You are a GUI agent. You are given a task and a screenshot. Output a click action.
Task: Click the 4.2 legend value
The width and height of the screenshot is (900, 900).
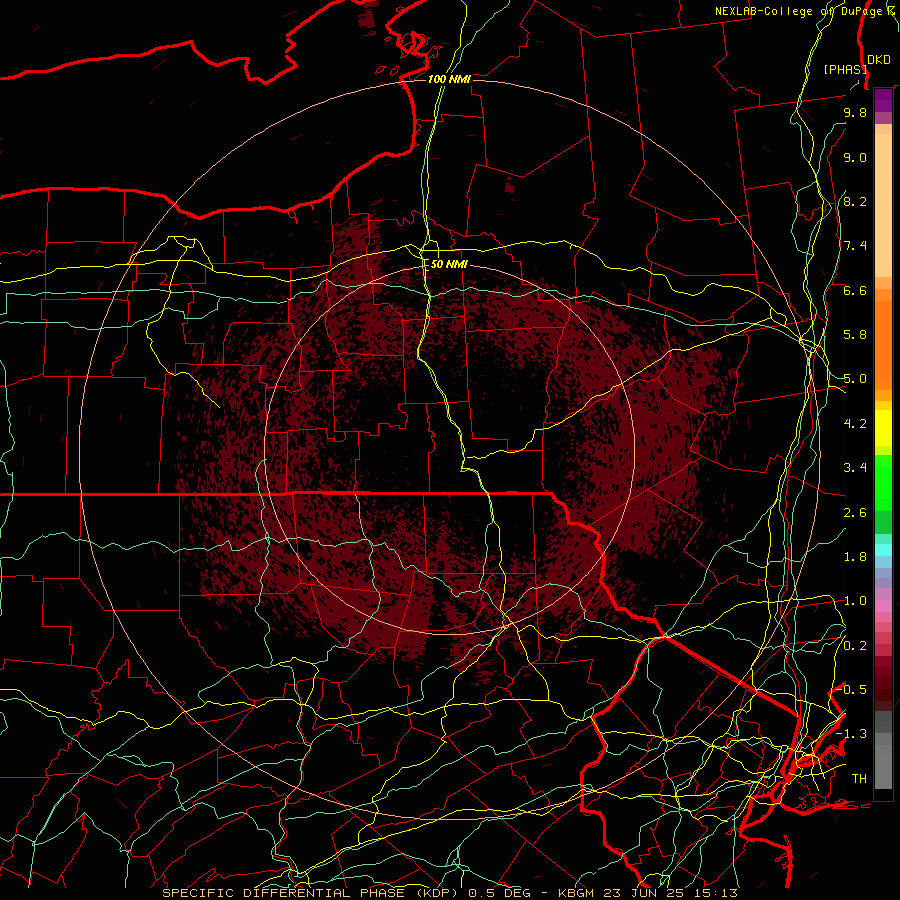coord(855,424)
